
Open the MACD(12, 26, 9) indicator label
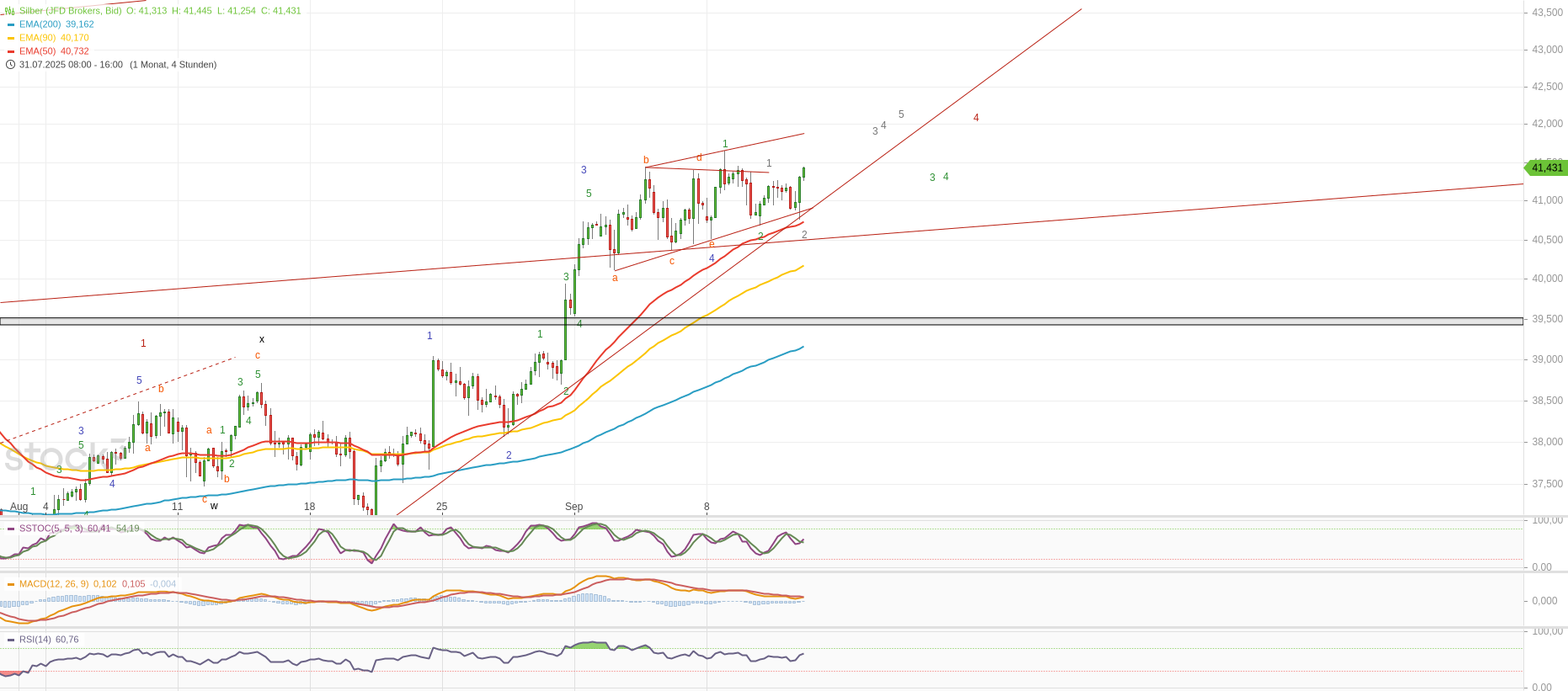53,584
